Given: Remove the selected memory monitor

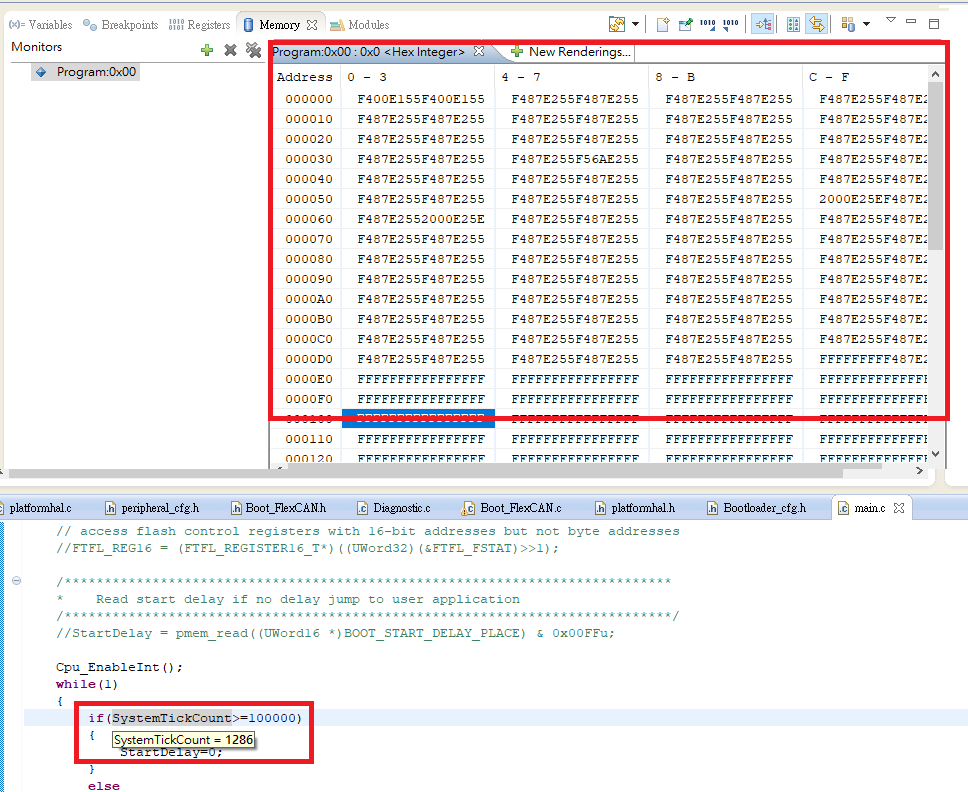Looking at the screenshot, I should 230,50.
